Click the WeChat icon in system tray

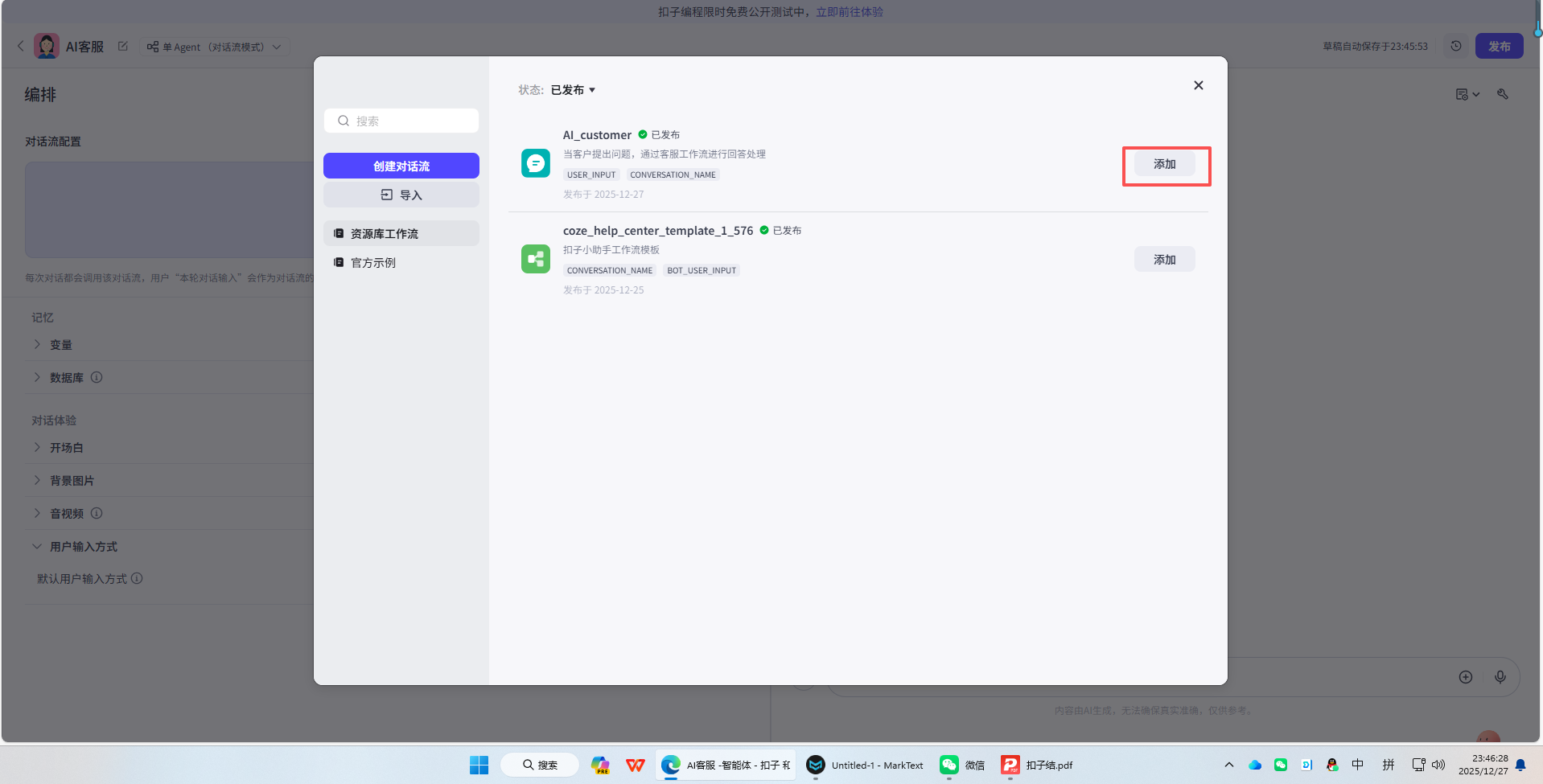[1281, 765]
